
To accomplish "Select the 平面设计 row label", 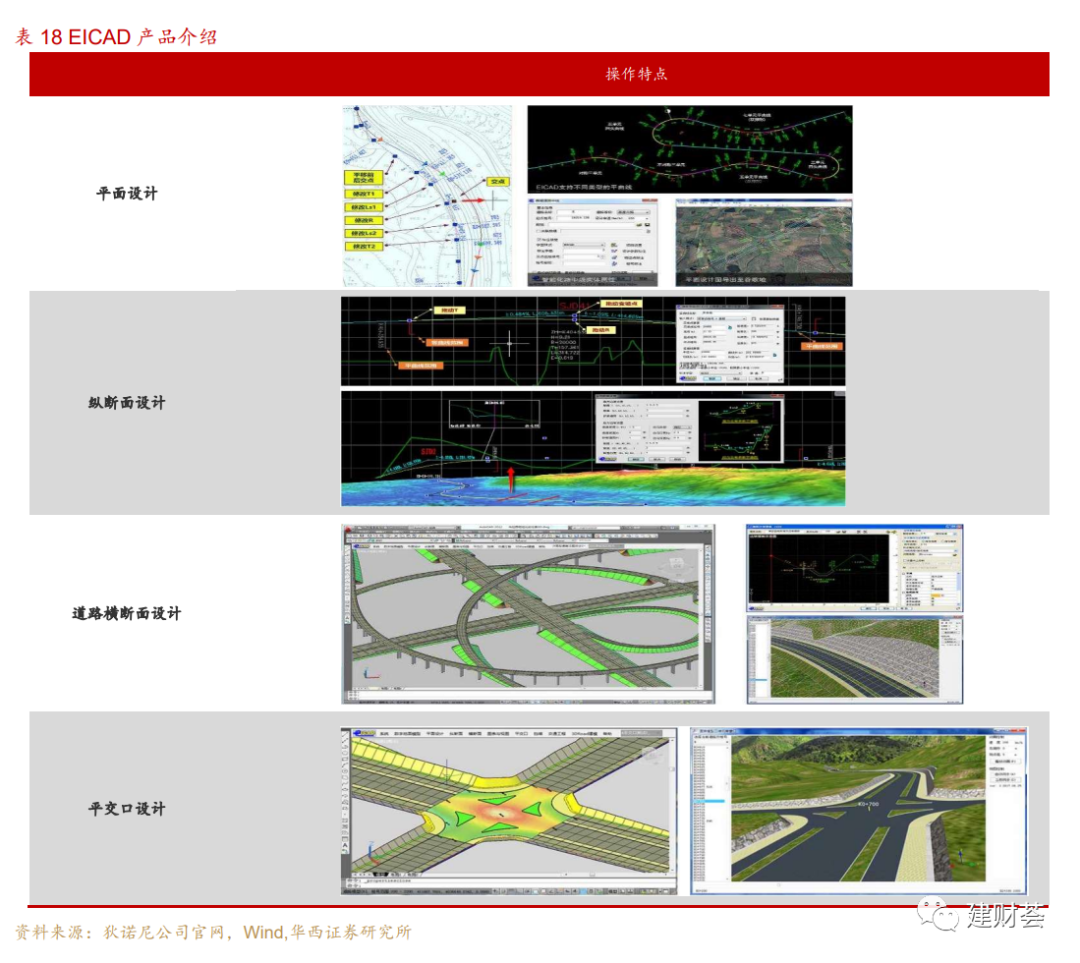I will point(127,194).
